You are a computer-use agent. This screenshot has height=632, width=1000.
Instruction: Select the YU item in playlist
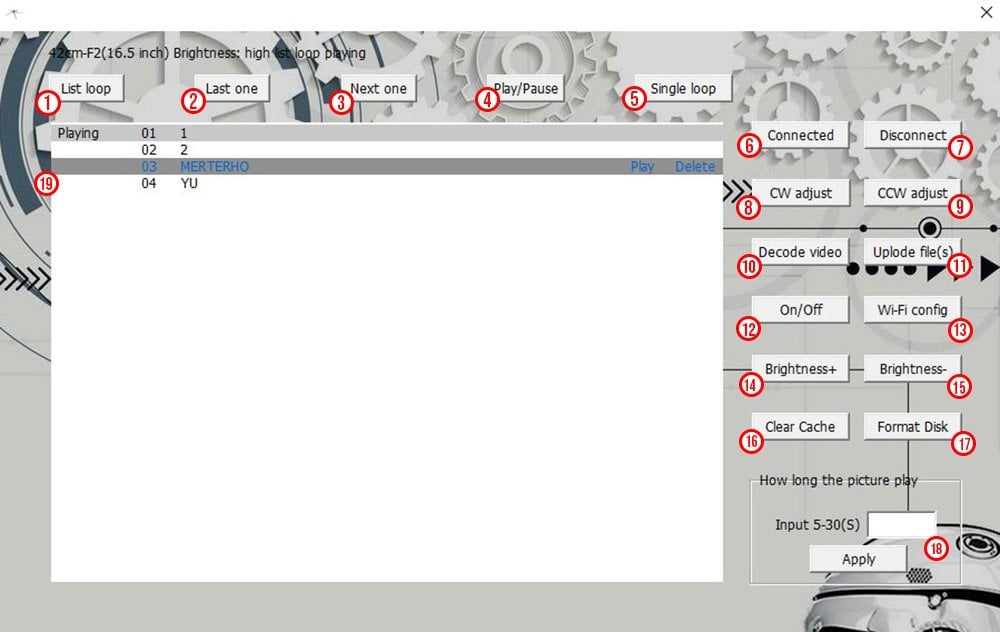[x=189, y=184]
